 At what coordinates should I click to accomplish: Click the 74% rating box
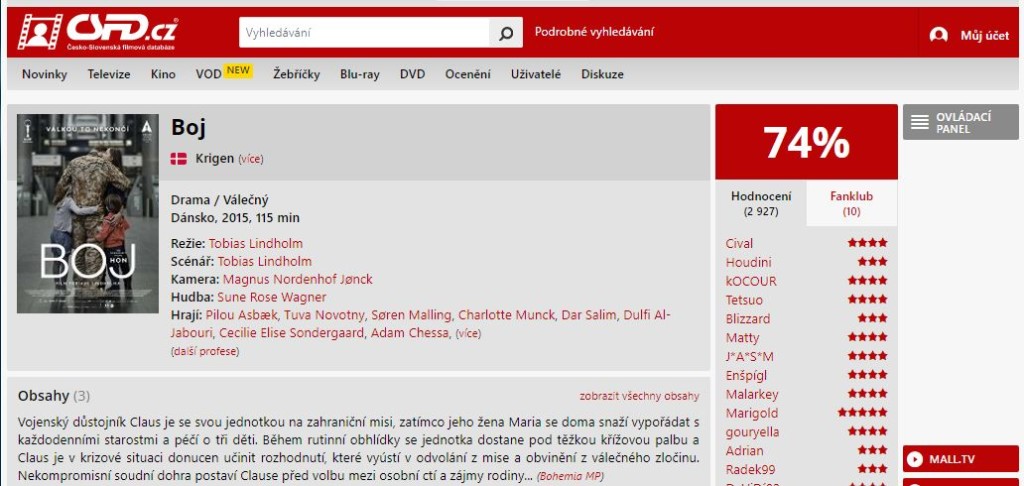tap(807, 142)
